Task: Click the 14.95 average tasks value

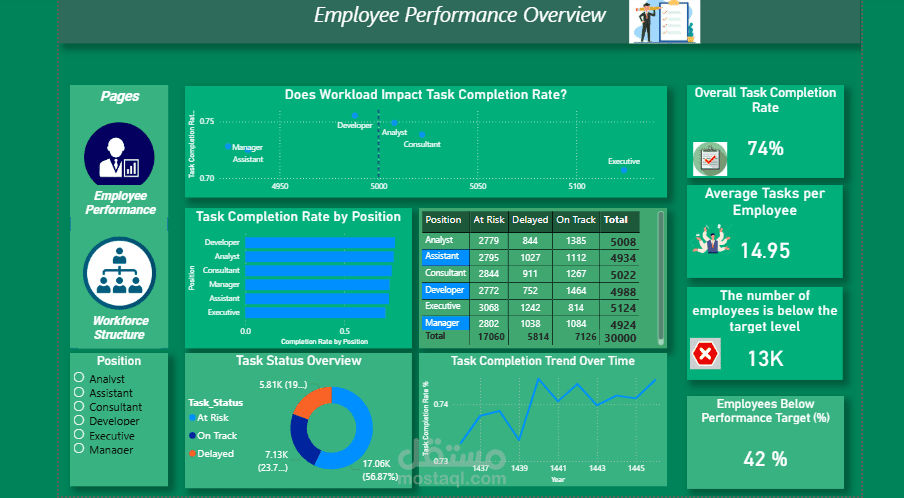Action: pyautogui.click(x=765, y=251)
